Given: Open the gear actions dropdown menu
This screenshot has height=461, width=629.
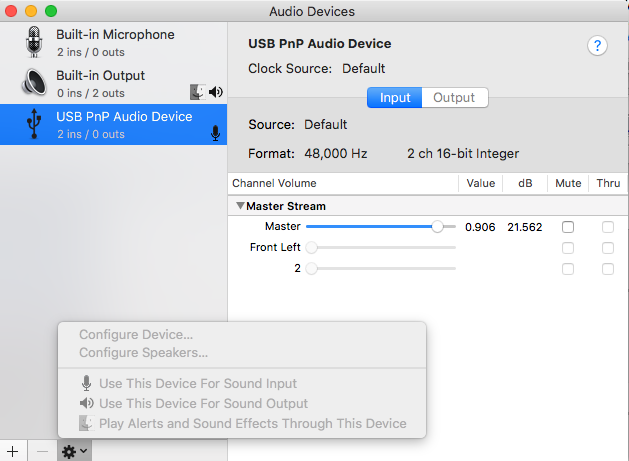Looking at the screenshot, I should (74, 451).
